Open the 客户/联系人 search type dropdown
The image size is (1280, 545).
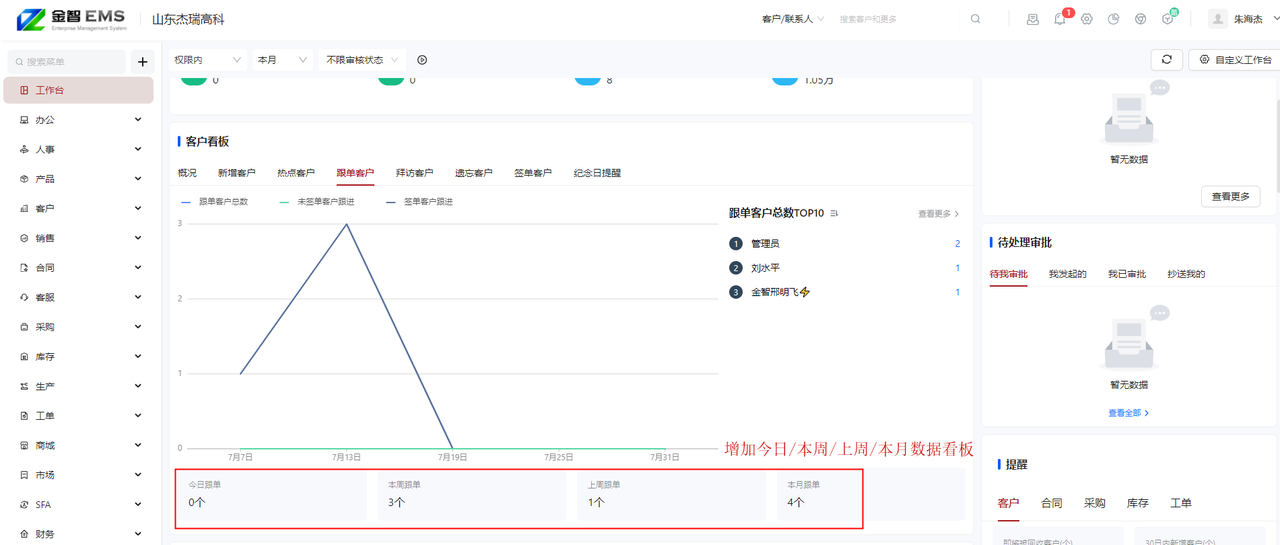click(x=793, y=19)
